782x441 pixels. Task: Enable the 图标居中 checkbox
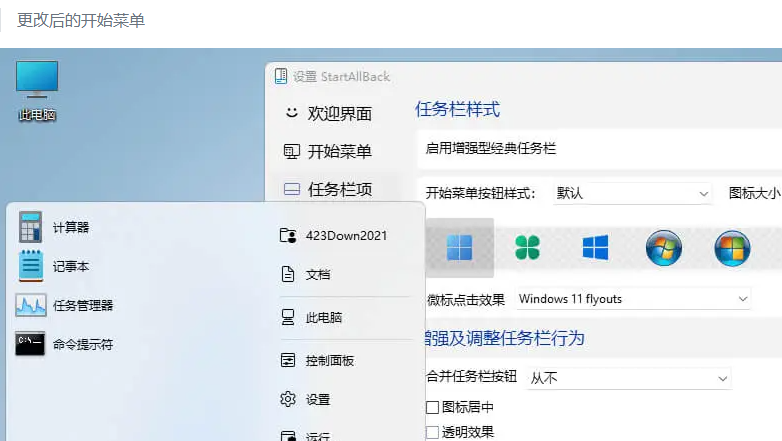[x=432, y=407]
